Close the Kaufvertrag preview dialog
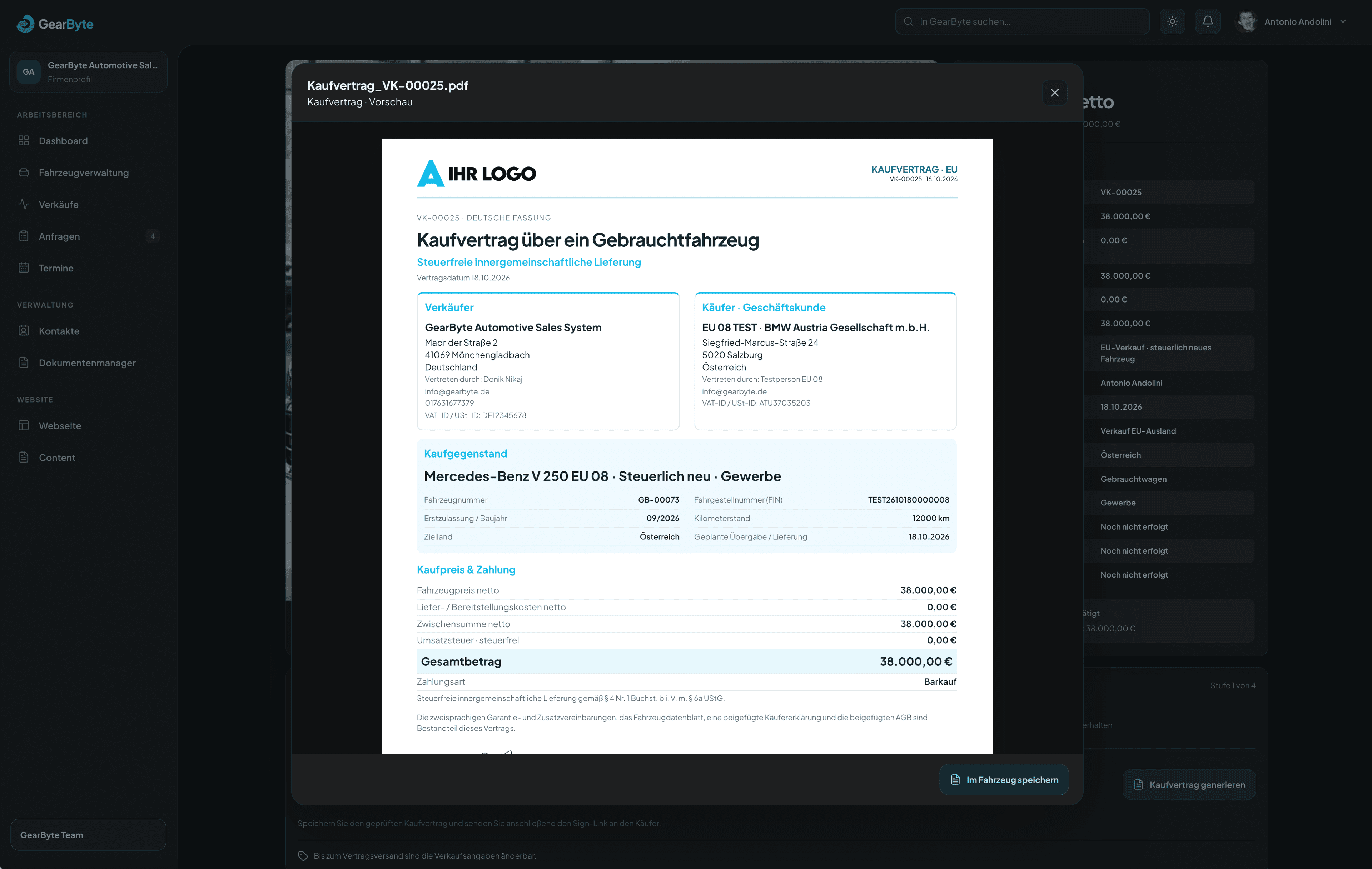The height and width of the screenshot is (869, 1372). (1054, 93)
